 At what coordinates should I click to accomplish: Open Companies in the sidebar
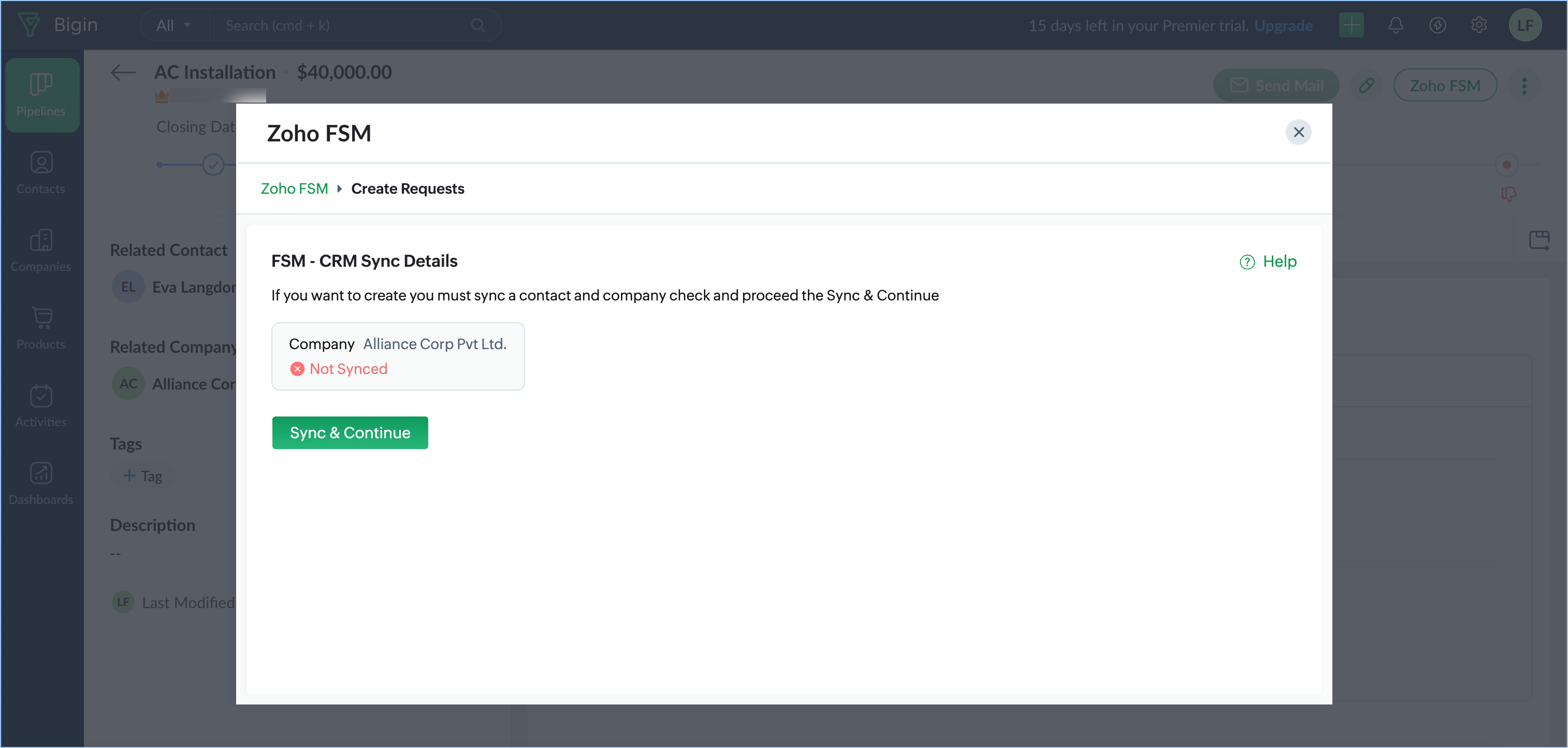(x=41, y=250)
